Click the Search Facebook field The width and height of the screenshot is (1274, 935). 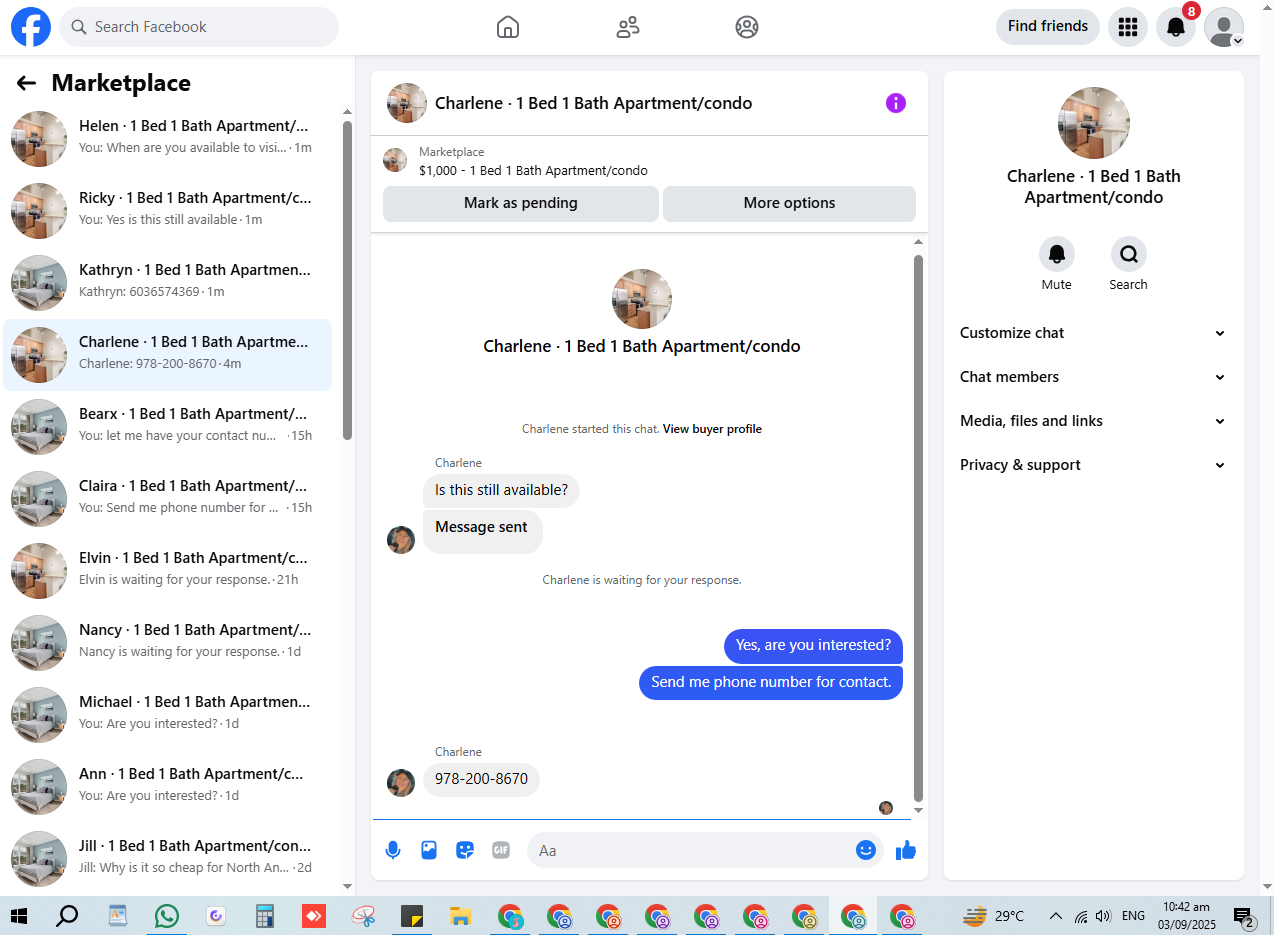pyautogui.click(x=199, y=27)
